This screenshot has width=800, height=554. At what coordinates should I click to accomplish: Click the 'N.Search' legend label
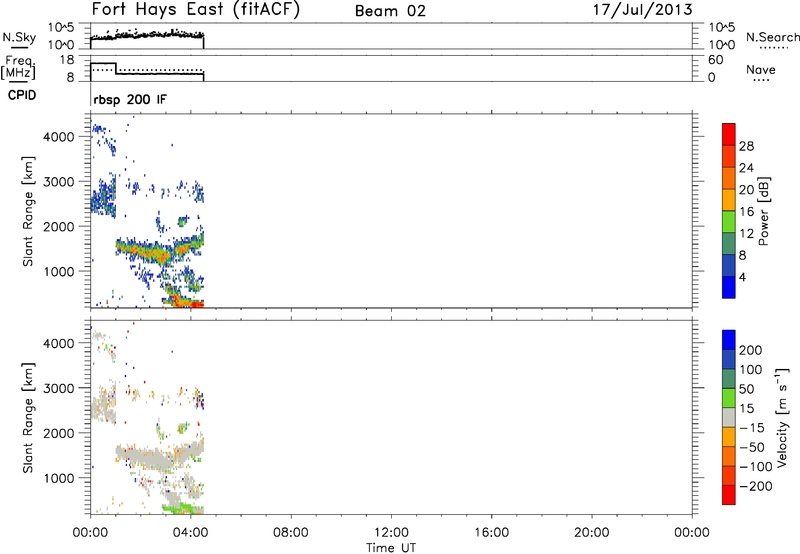(773, 37)
